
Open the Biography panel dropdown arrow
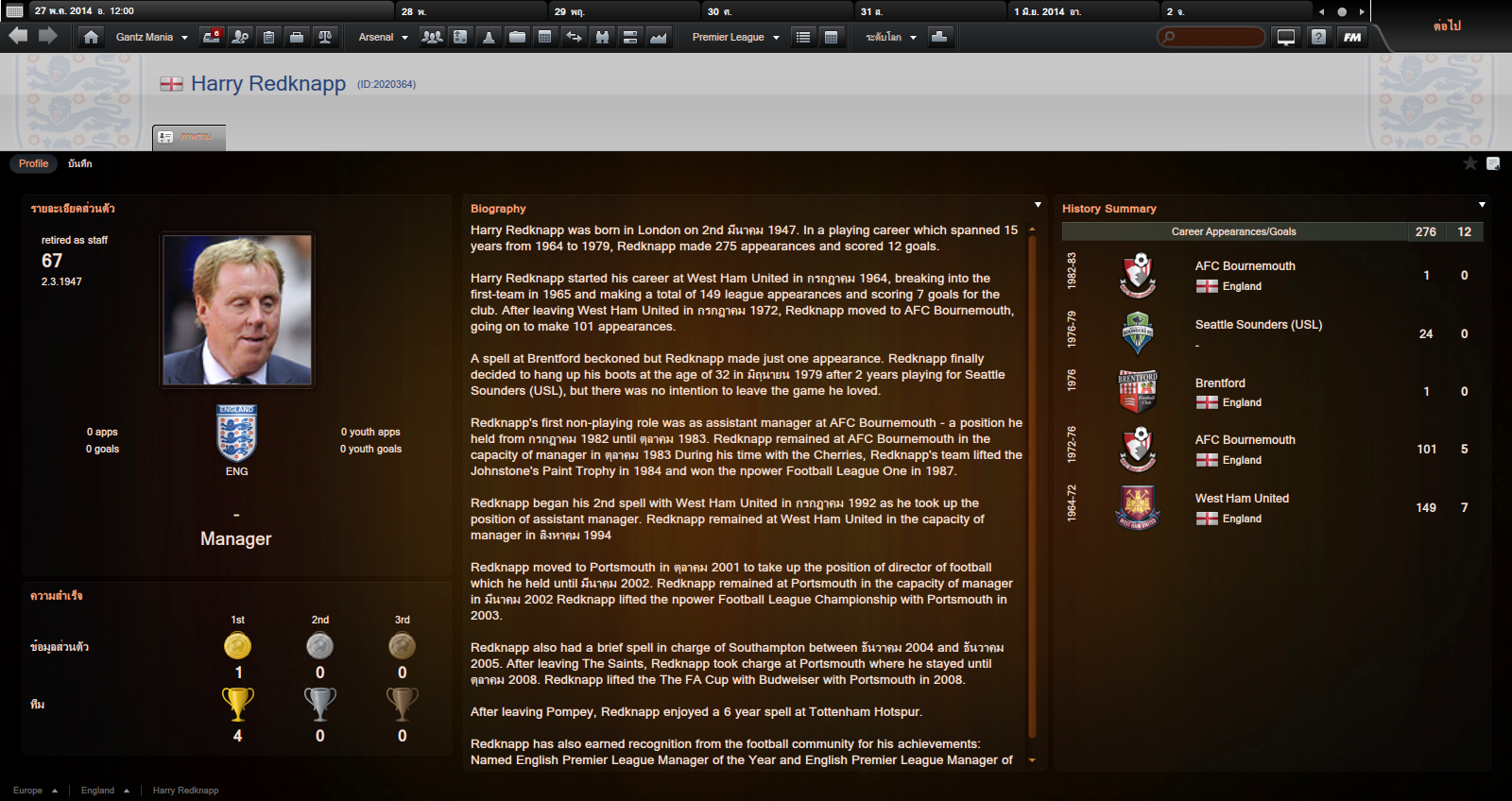point(1038,205)
